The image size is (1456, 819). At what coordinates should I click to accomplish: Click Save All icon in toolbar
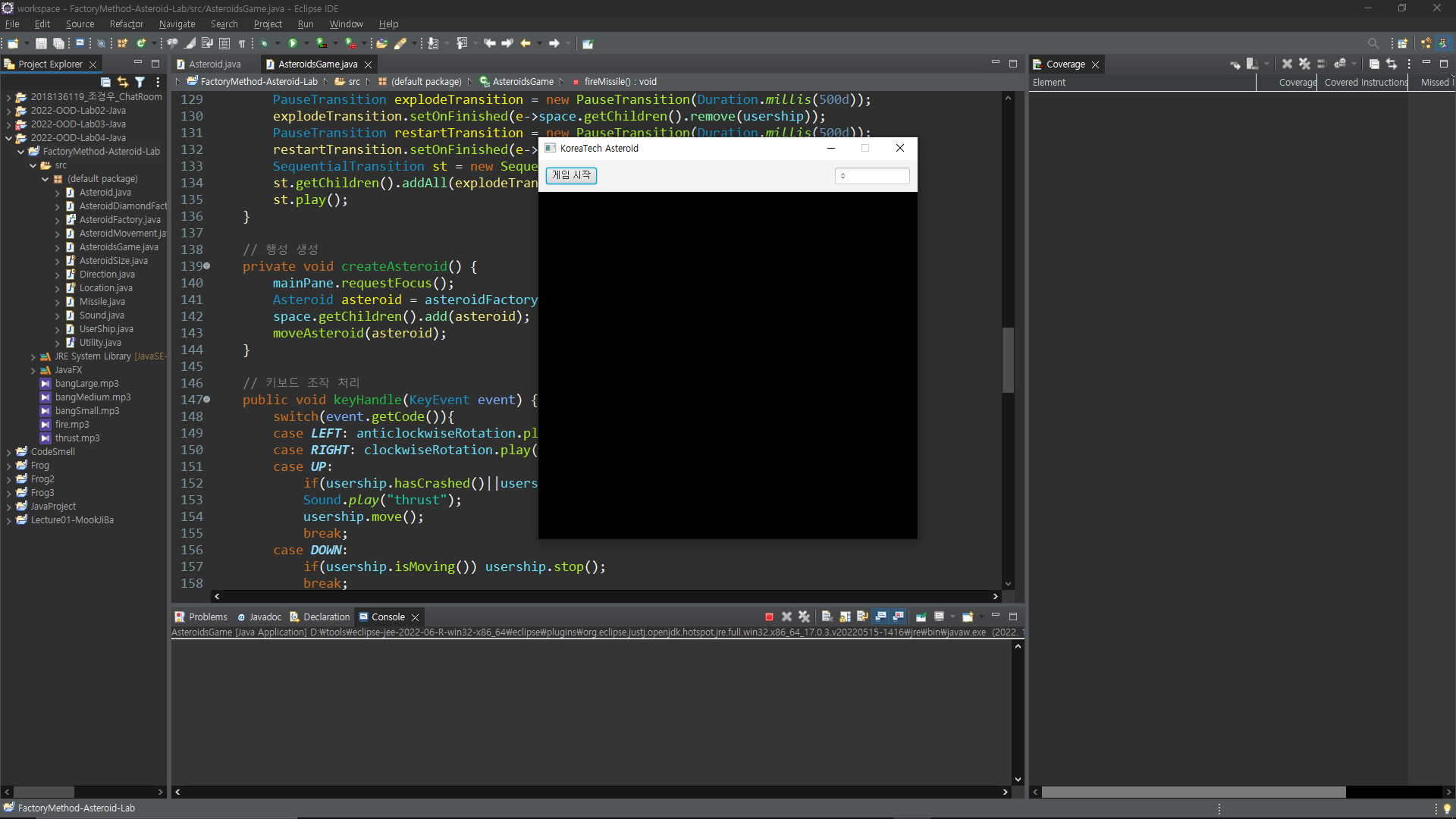pyautogui.click(x=58, y=43)
